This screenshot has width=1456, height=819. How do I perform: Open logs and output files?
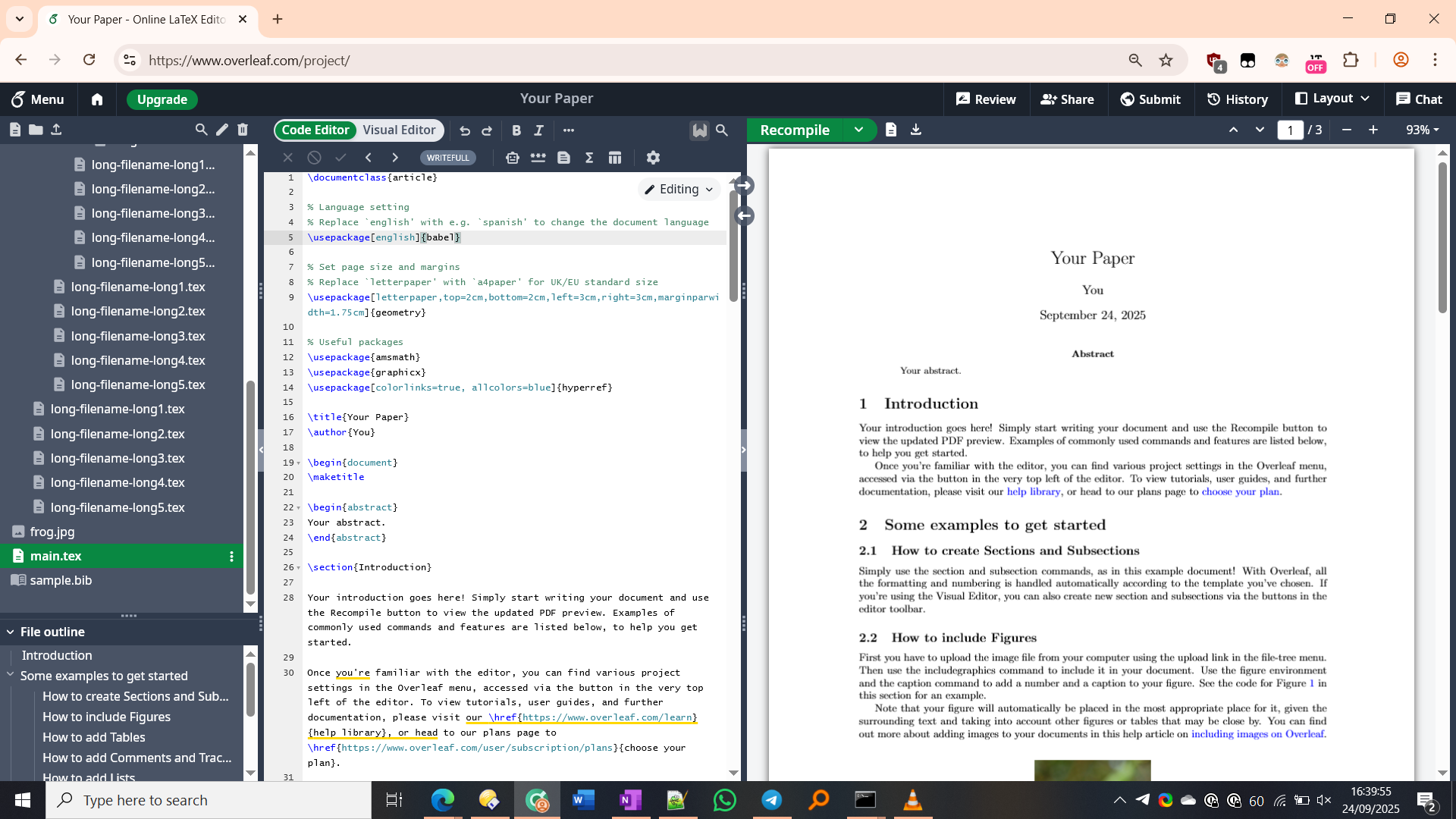(x=891, y=130)
